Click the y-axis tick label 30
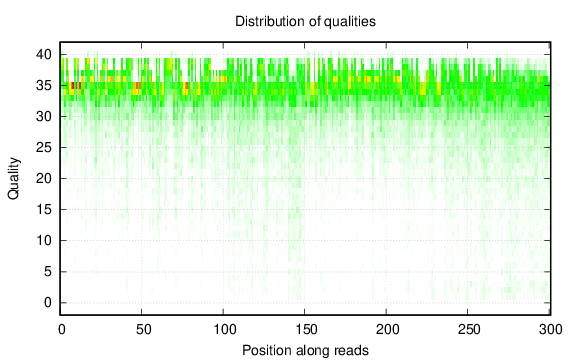This screenshot has height=360, width=576. (x=44, y=116)
